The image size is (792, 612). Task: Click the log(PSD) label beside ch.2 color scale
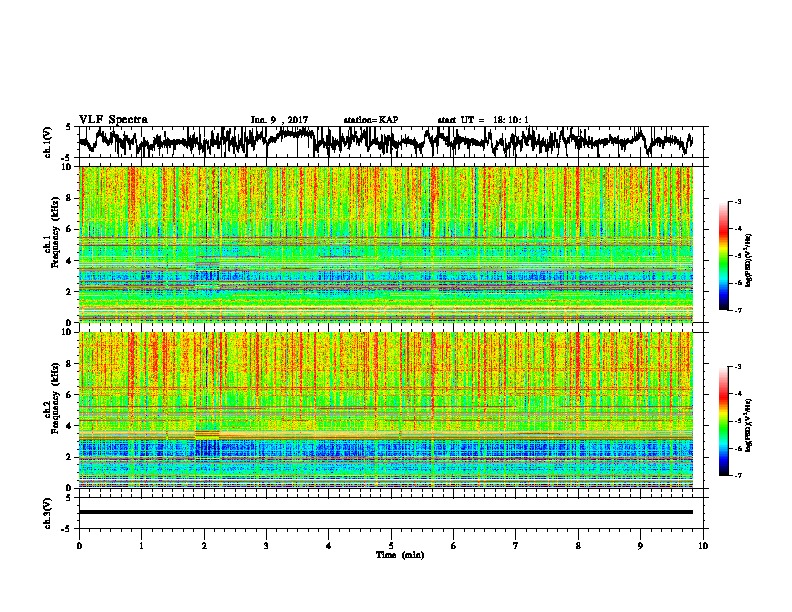click(749, 425)
